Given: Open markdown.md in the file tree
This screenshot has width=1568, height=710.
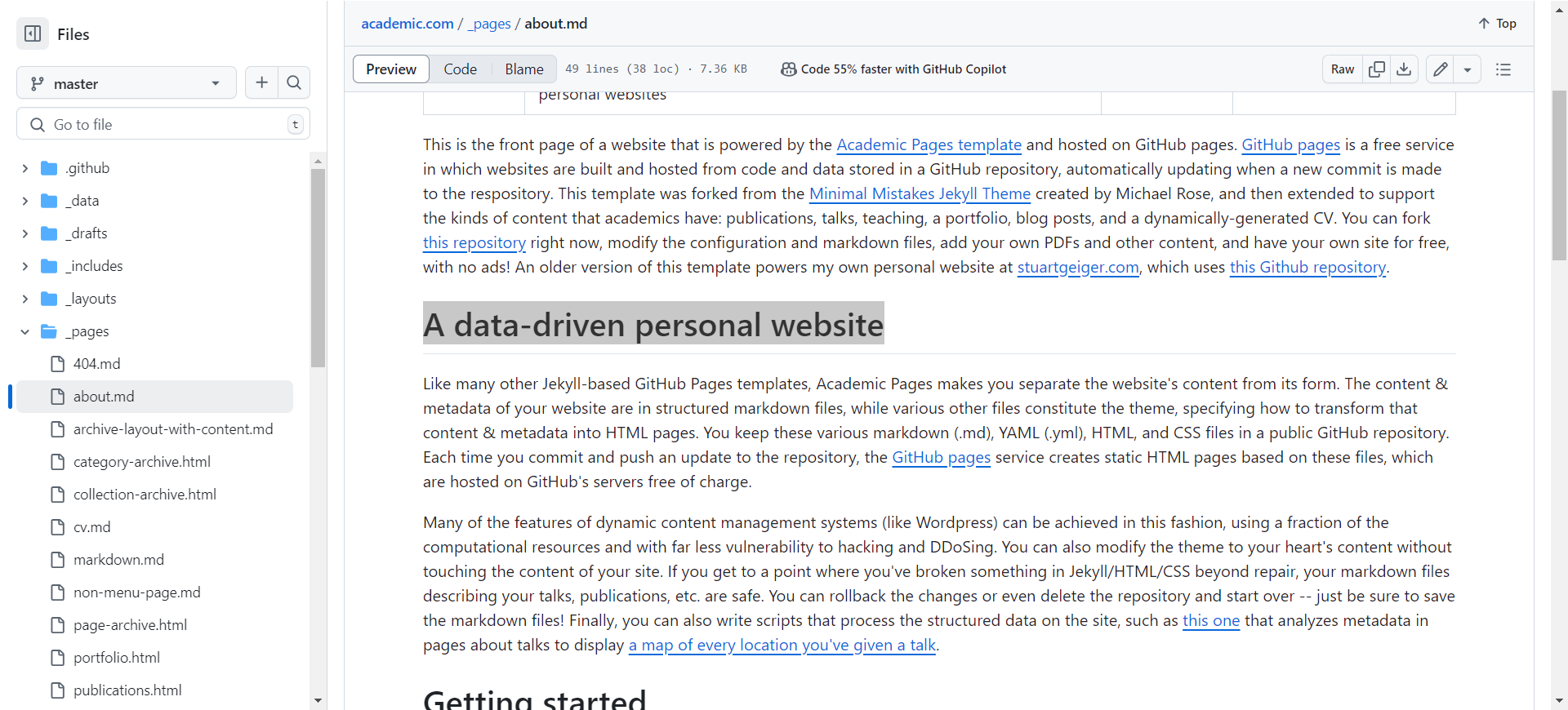Looking at the screenshot, I should coord(118,560).
